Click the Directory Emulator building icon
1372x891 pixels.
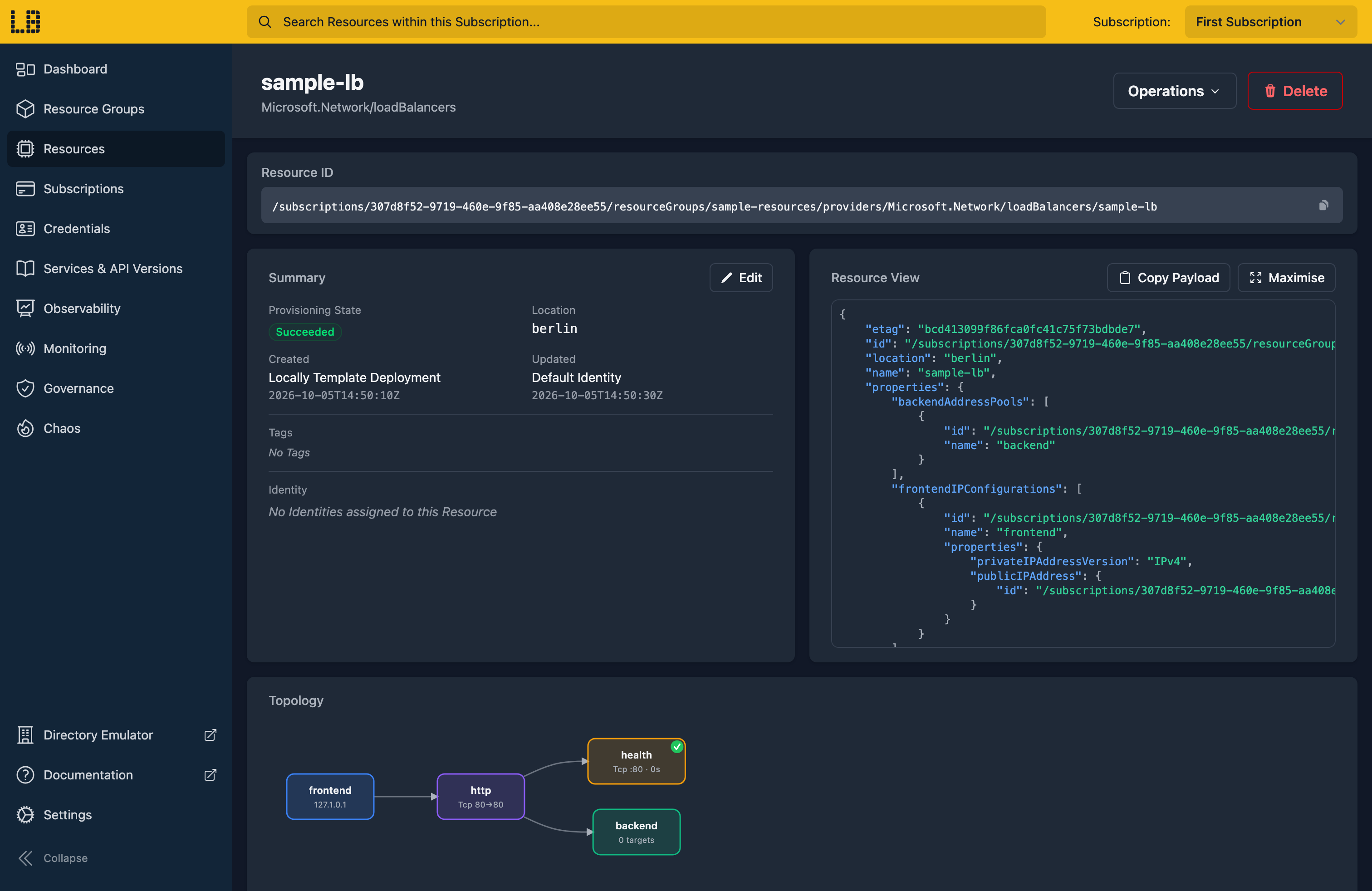tap(25, 735)
